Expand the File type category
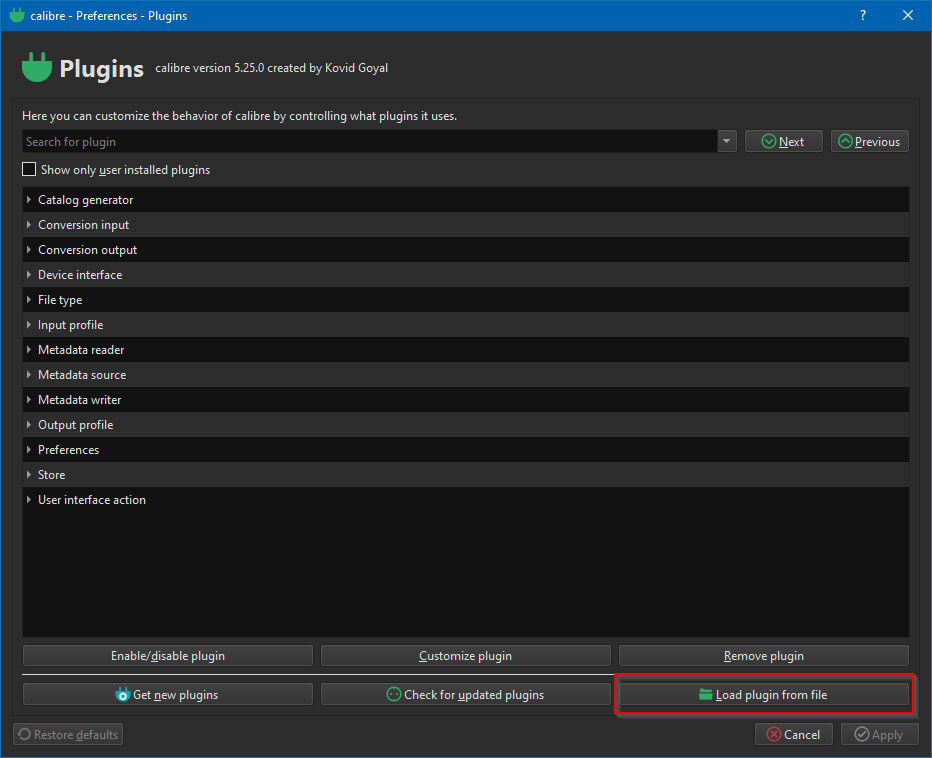Viewport: 932px width, 758px height. pyautogui.click(x=29, y=300)
